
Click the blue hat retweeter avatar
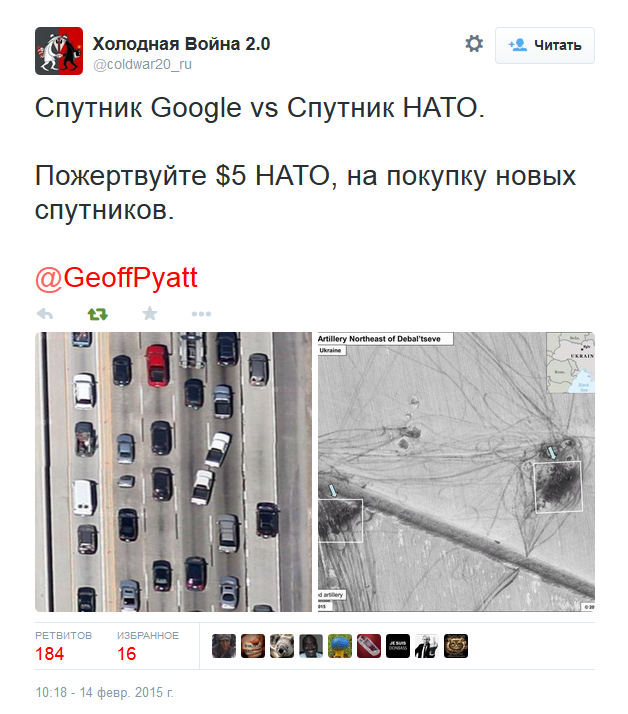click(340, 646)
